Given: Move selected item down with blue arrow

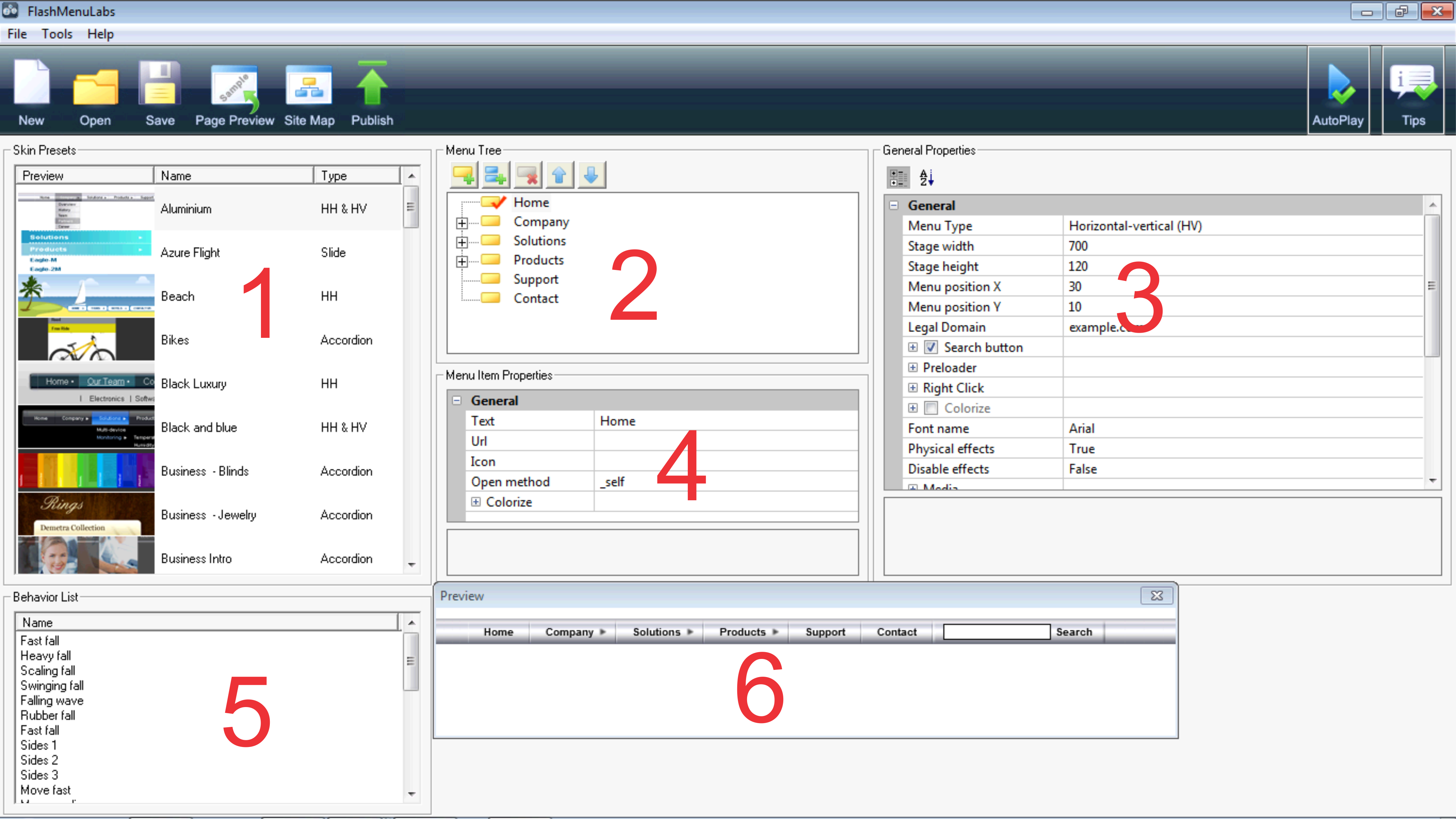Looking at the screenshot, I should click(x=591, y=175).
